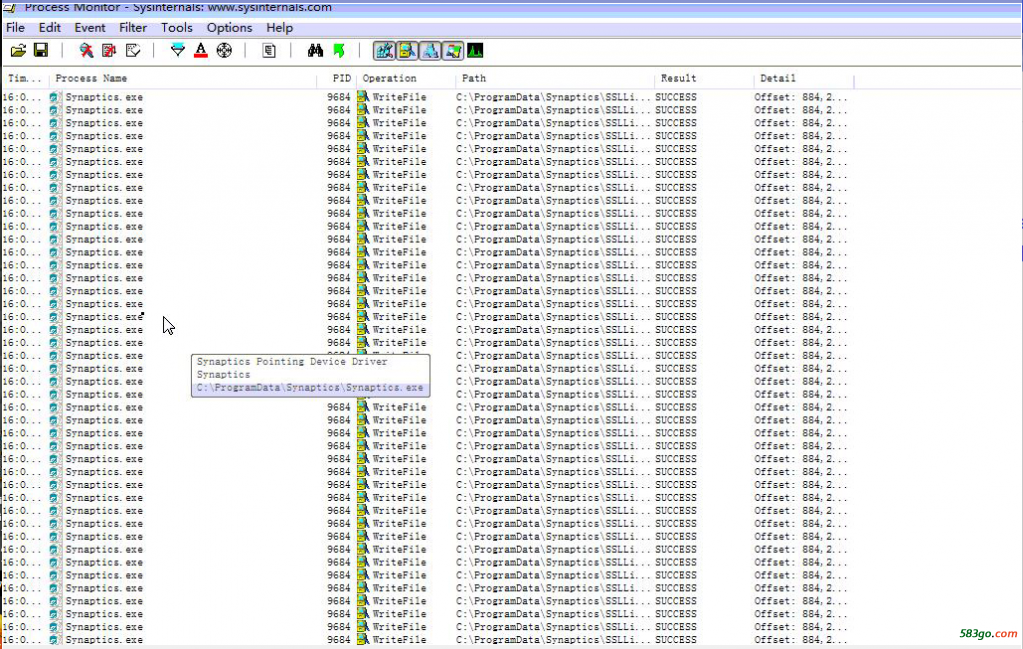1023x649 pixels.
Task: Open the Edit menu
Action: click(50, 27)
